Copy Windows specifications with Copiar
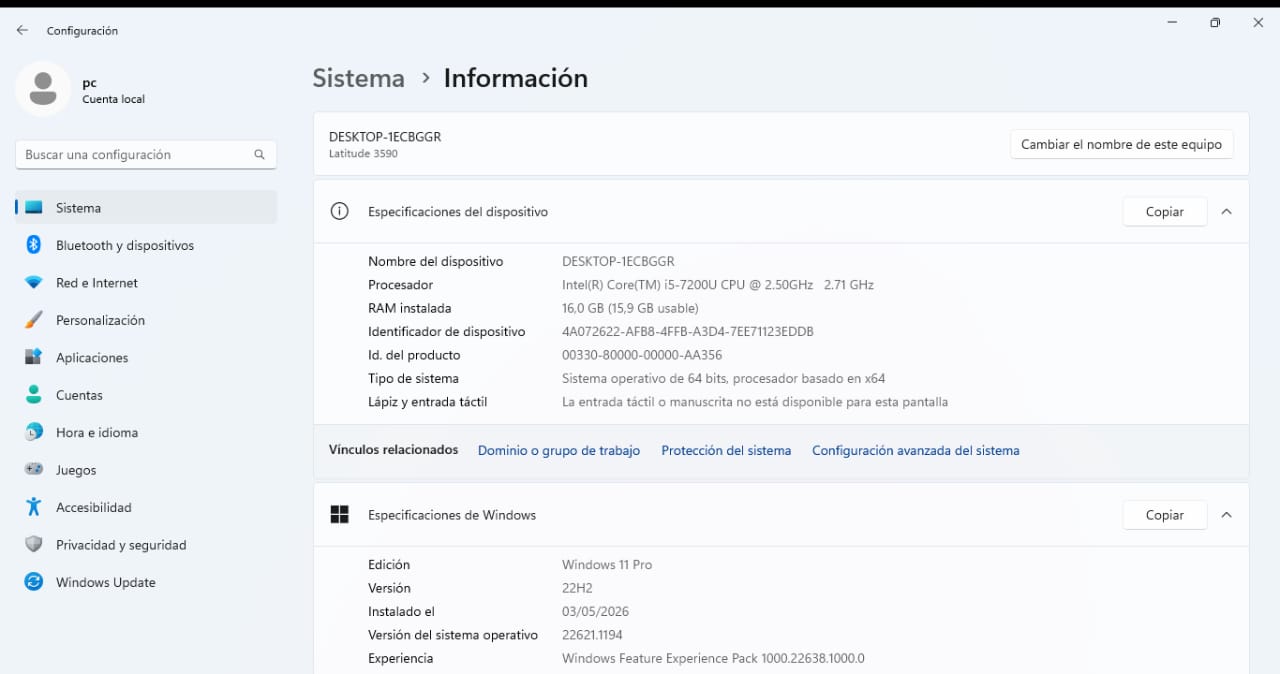The width and height of the screenshot is (1280, 674). 1164,515
